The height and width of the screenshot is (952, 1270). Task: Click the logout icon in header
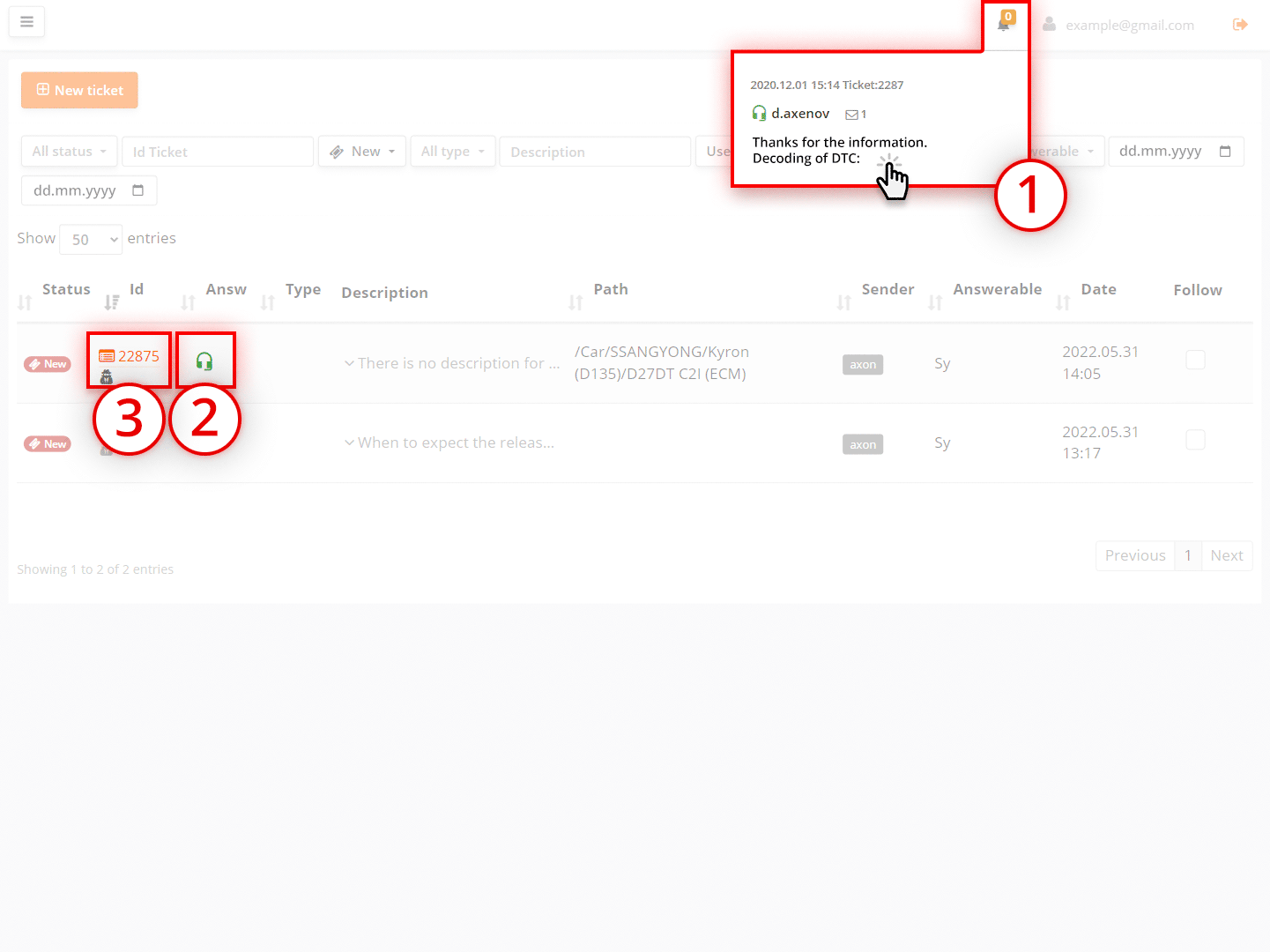tap(1240, 25)
